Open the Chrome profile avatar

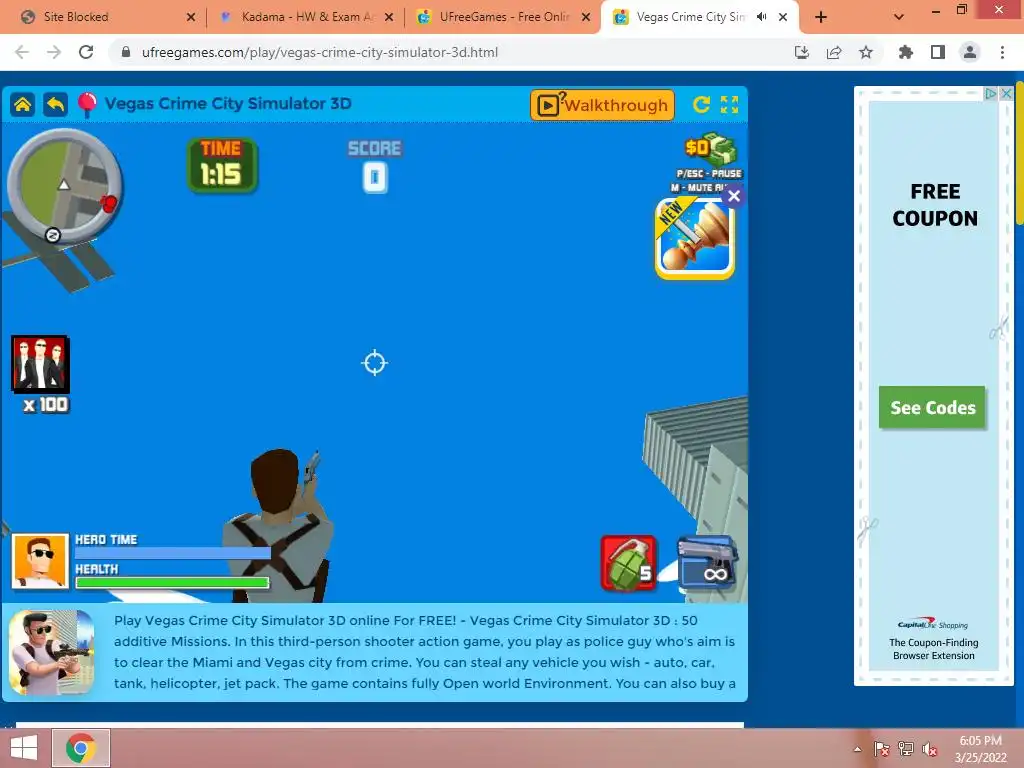click(970, 52)
